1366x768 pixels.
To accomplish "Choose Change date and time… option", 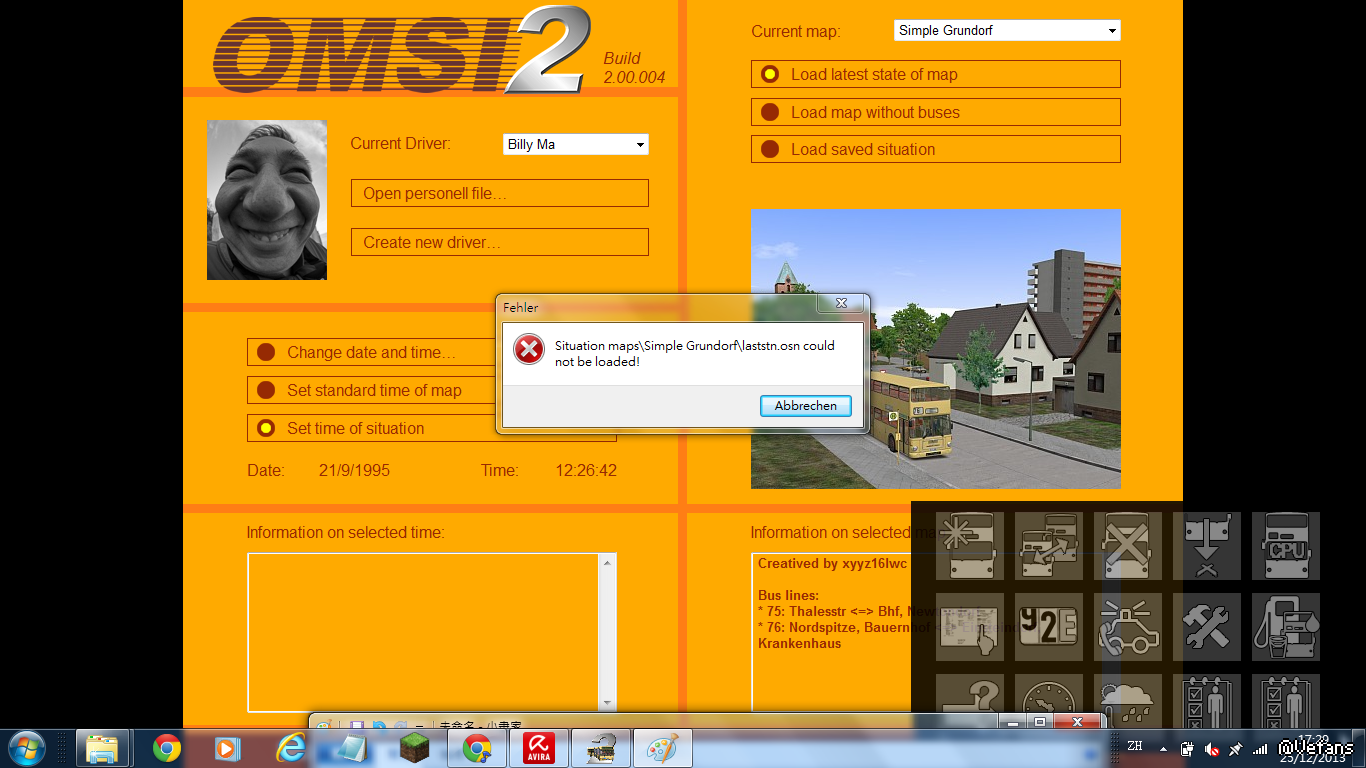I will (371, 352).
